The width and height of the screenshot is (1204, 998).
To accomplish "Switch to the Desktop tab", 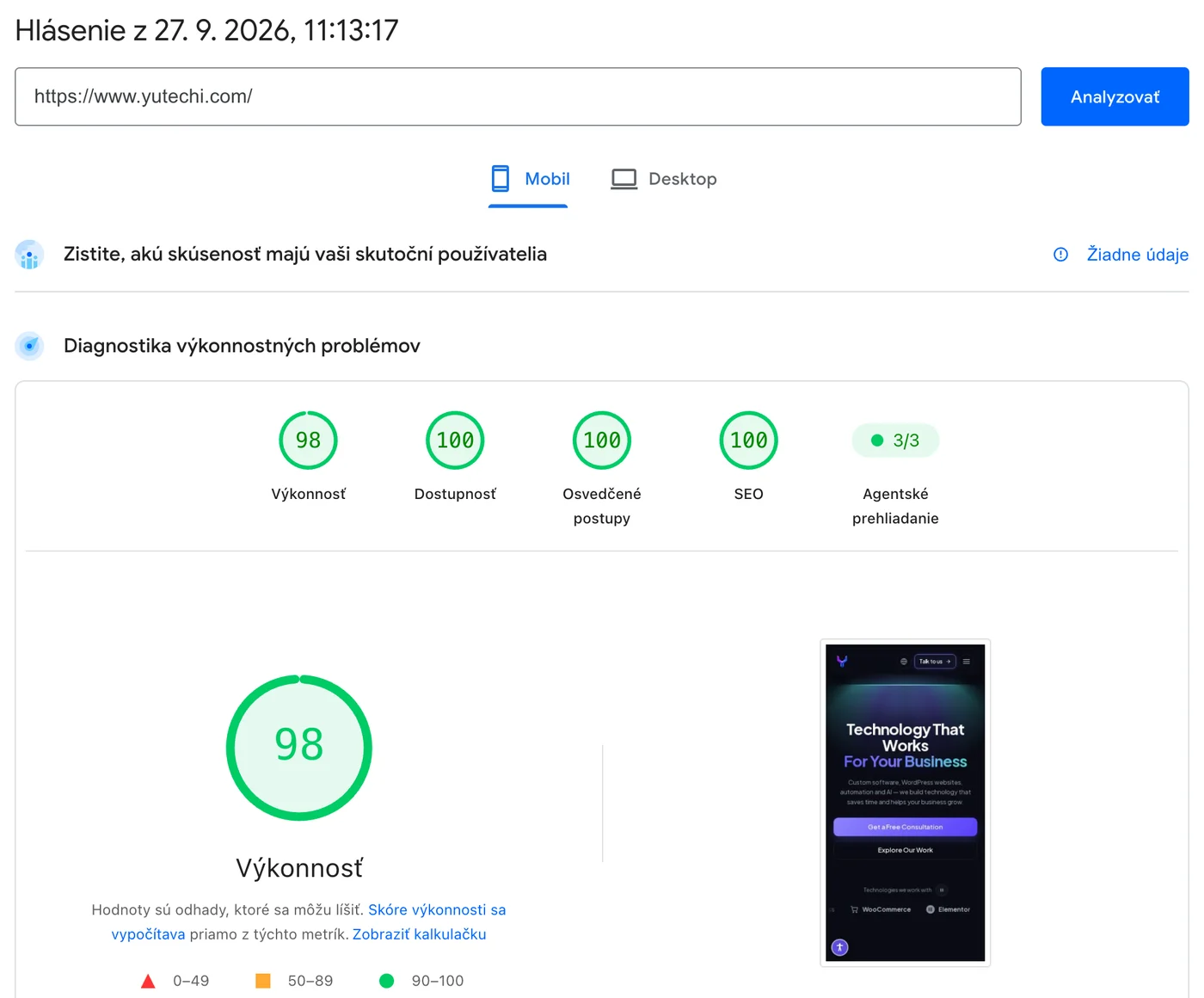I will (664, 179).
